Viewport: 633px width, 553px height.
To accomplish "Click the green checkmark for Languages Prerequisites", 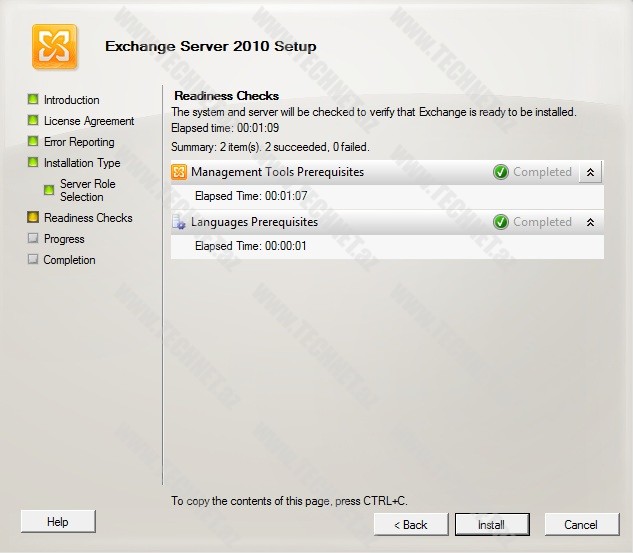I will (x=501, y=222).
